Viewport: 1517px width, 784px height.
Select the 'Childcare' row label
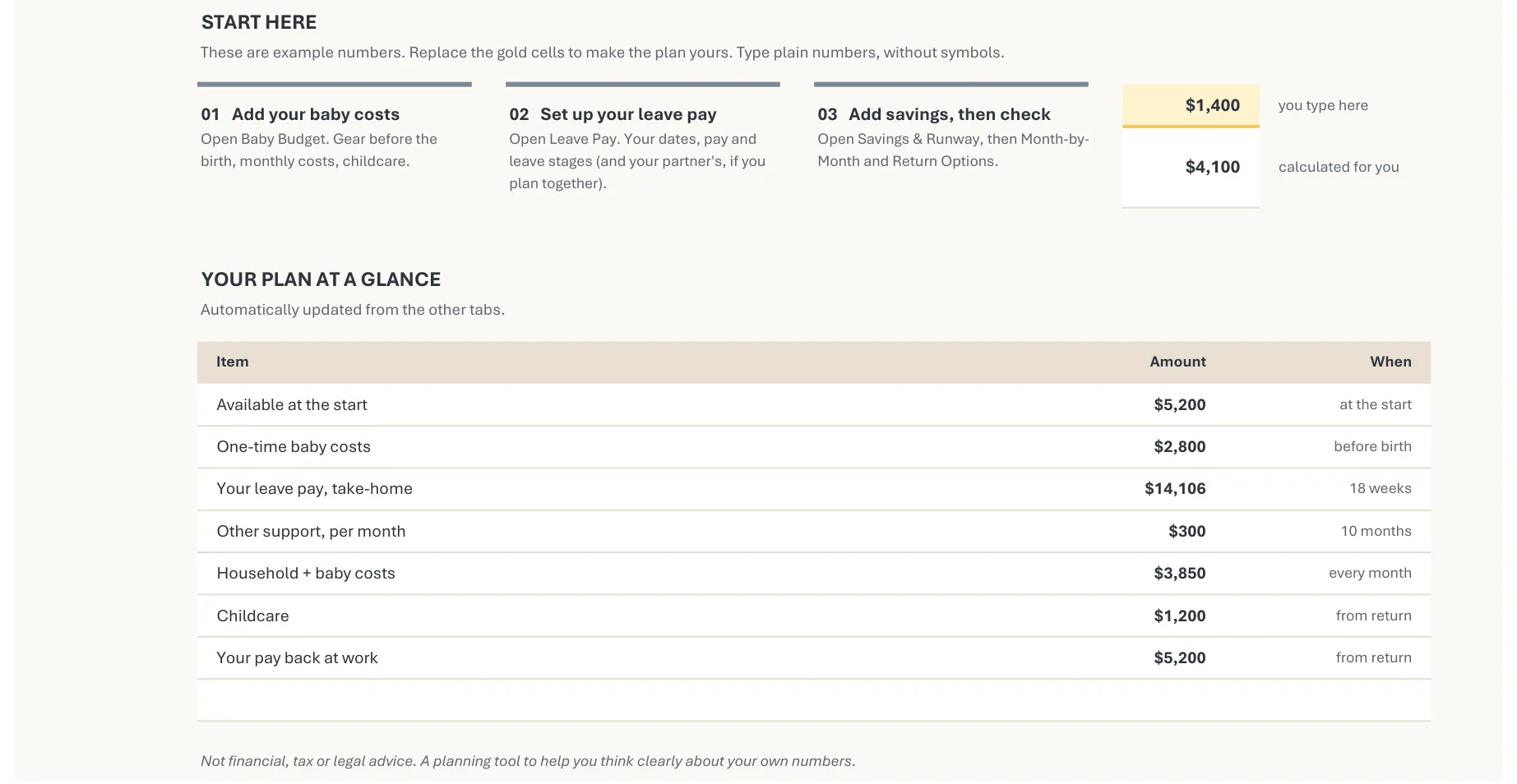click(x=252, y=616)
